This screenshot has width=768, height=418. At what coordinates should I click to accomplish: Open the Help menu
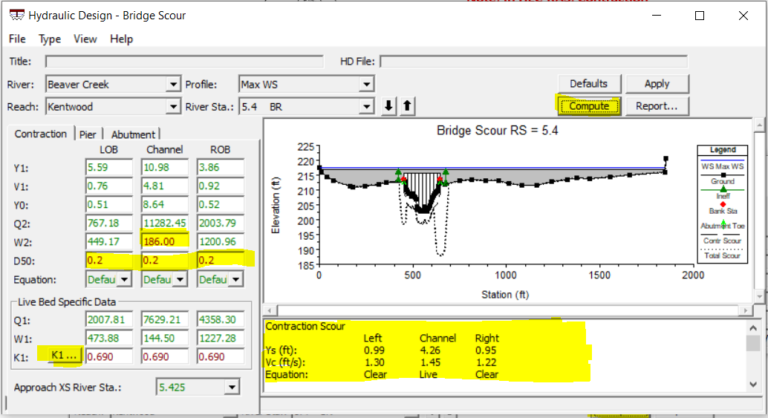[121, 39]
